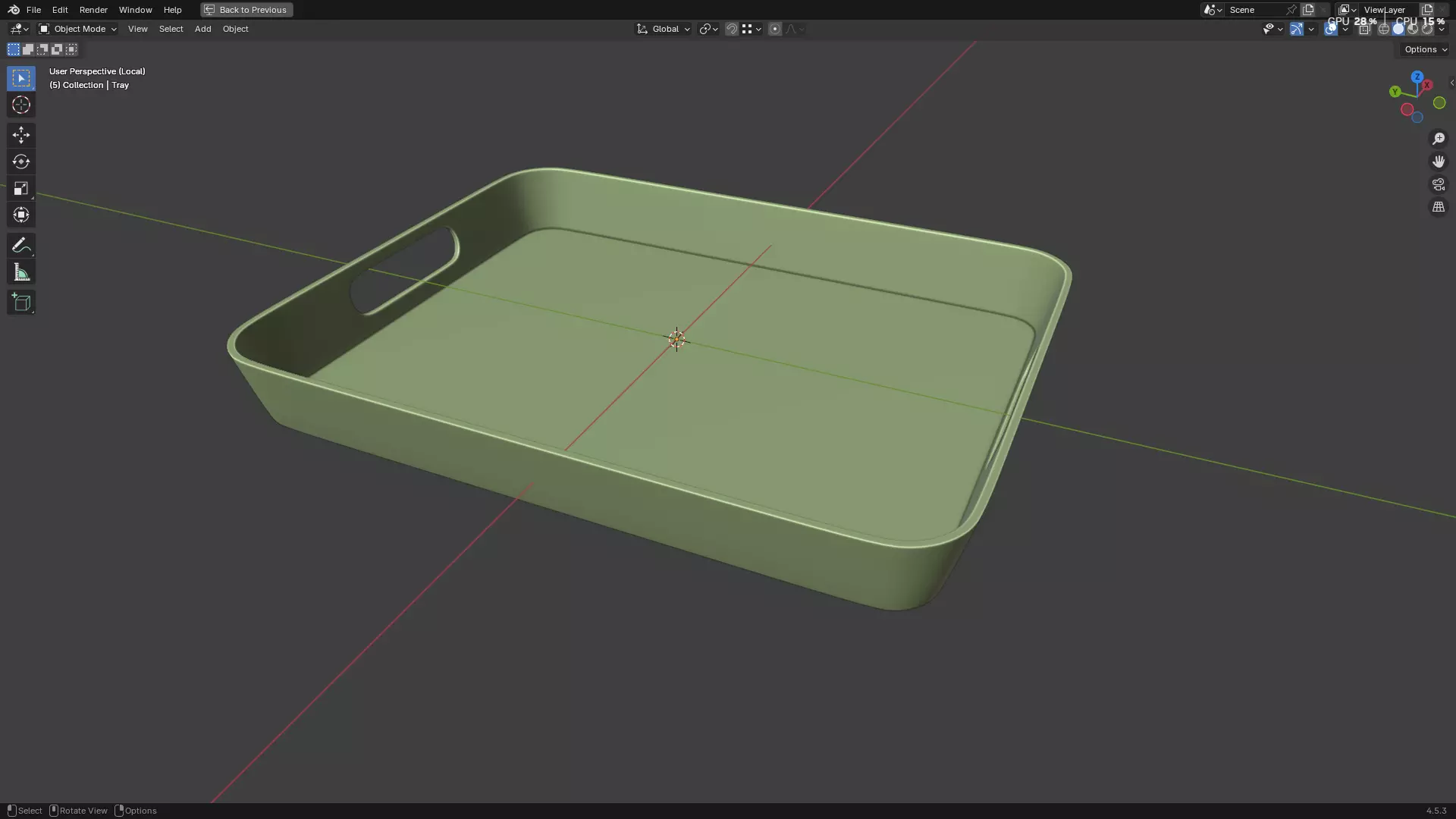Open the shading options dropdown arrow
The height and width of the screenshot is (819, 1456).
click(1442, 29)
